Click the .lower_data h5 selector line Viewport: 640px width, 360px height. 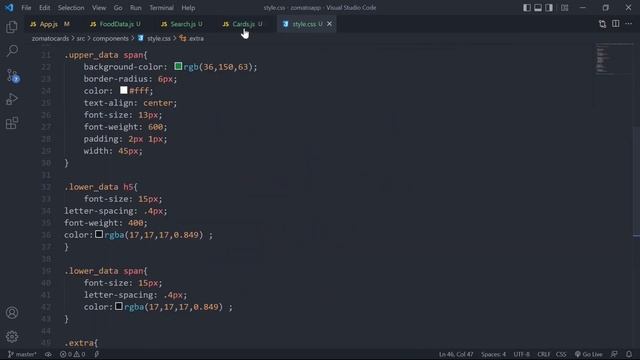tap(101, 187)
